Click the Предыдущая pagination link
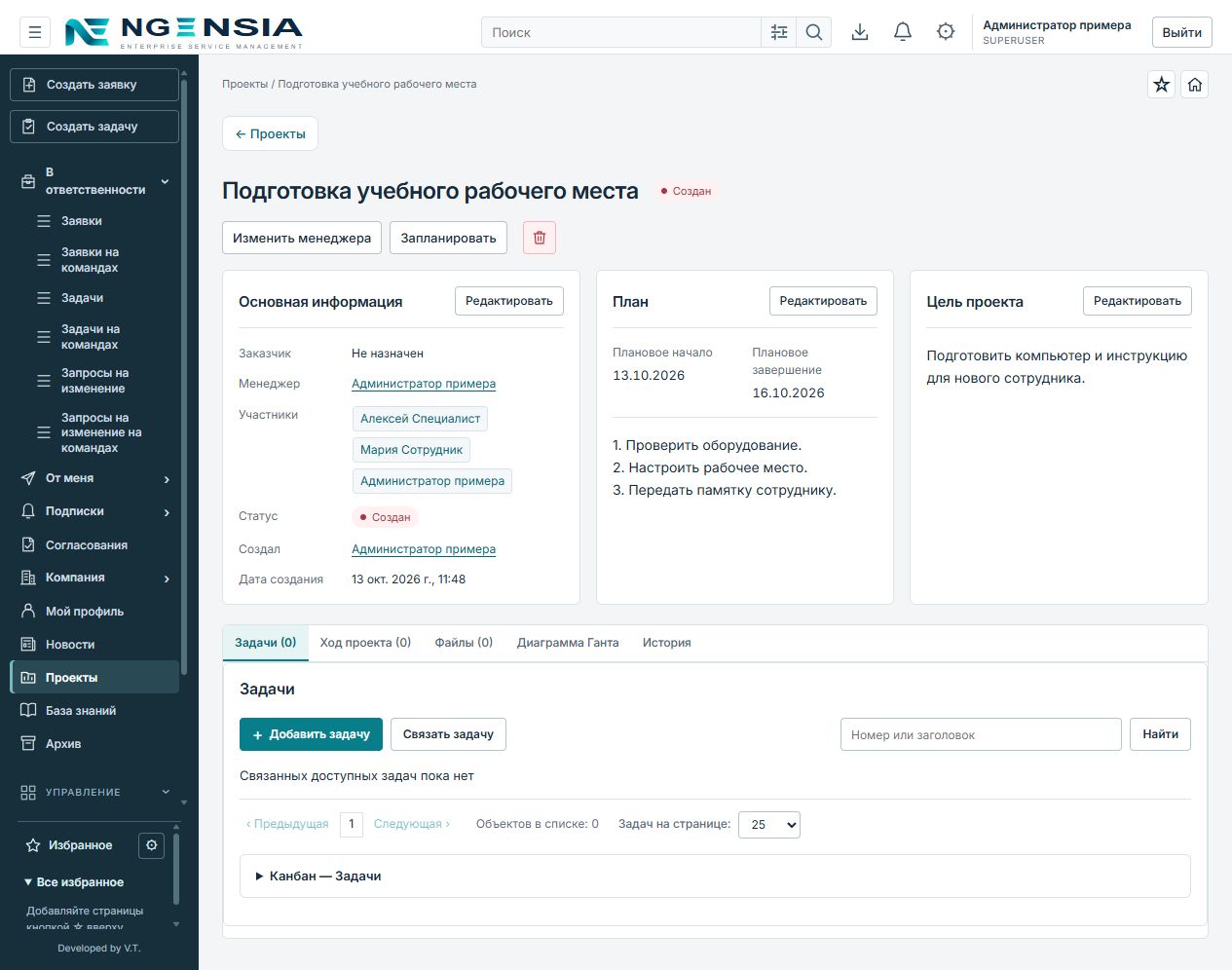 (x=287, y=824)
